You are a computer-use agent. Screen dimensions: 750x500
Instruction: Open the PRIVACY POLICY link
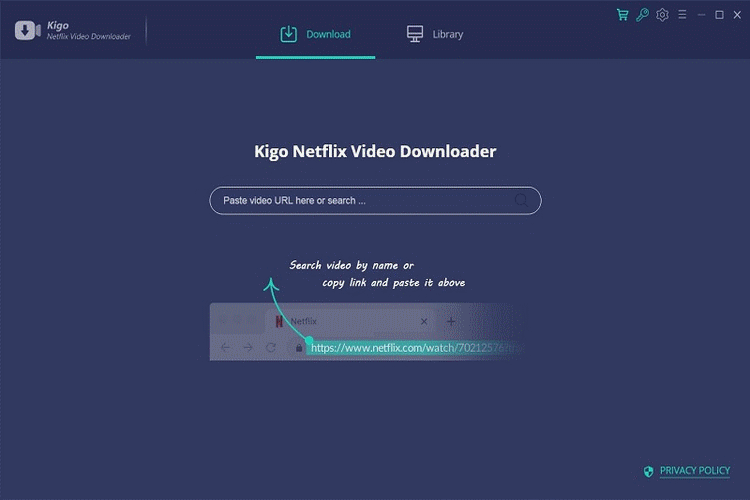click(x=695, y=471)
